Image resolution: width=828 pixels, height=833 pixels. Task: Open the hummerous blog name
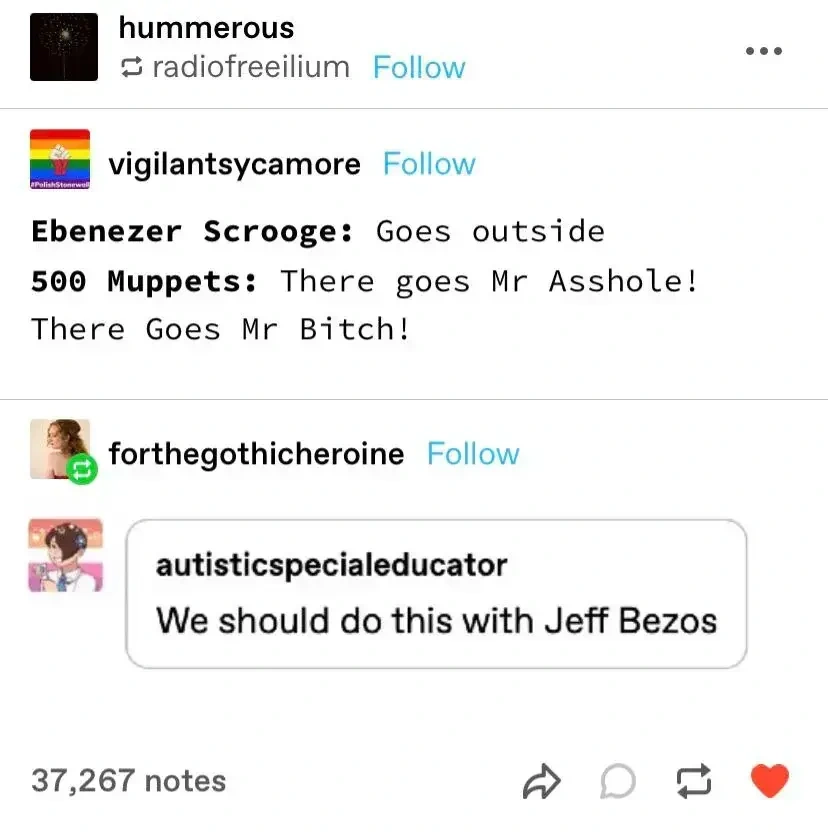206,28
